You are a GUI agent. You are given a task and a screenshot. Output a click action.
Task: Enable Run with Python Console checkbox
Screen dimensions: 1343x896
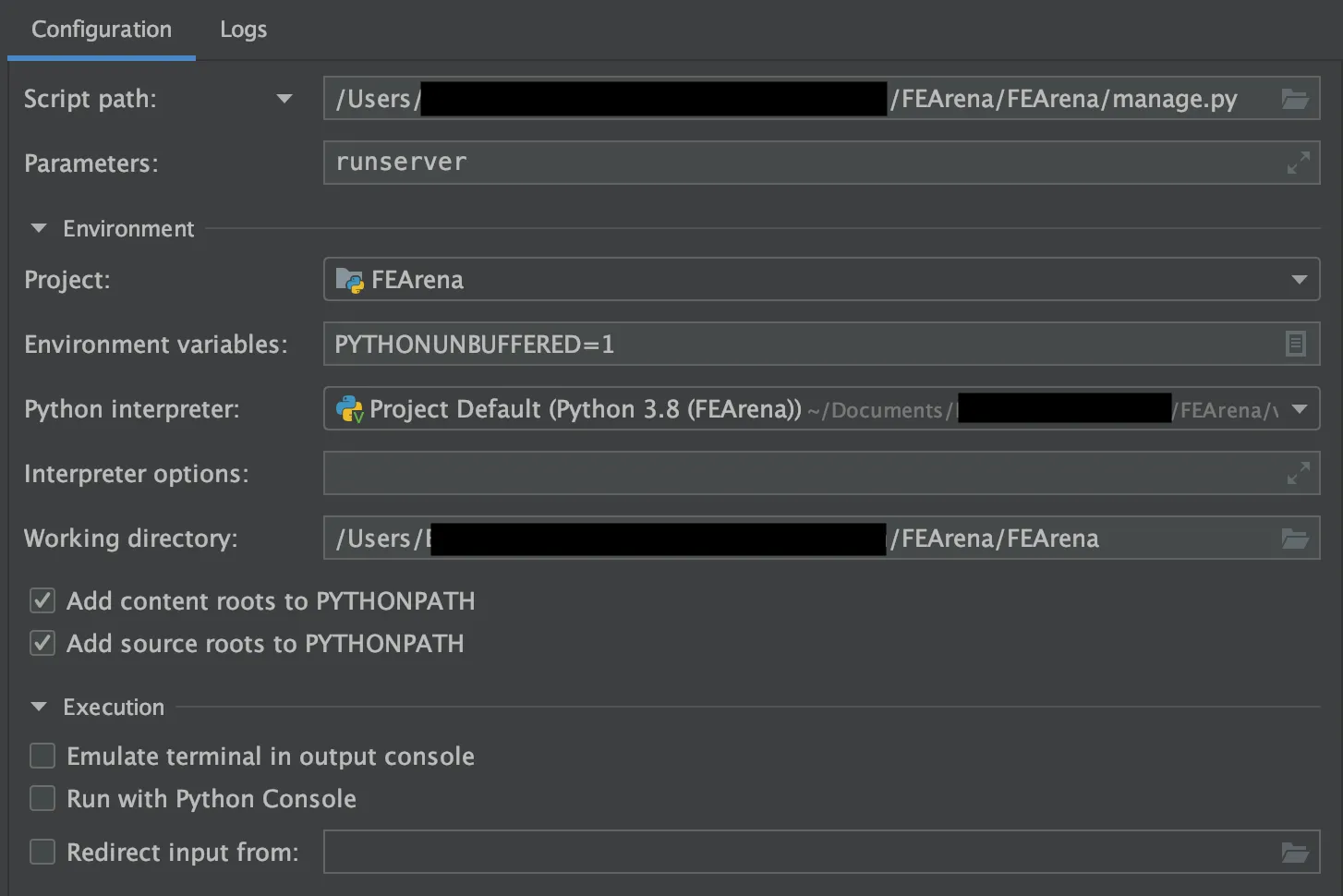coord(42,799)
